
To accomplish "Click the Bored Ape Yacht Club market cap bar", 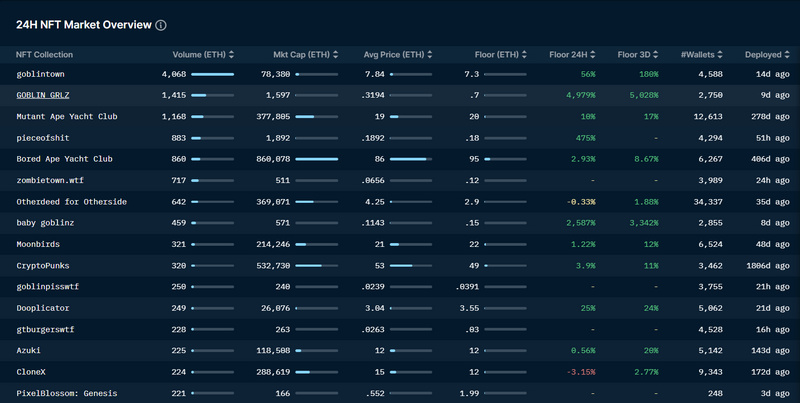I will (x=317, y=159).
